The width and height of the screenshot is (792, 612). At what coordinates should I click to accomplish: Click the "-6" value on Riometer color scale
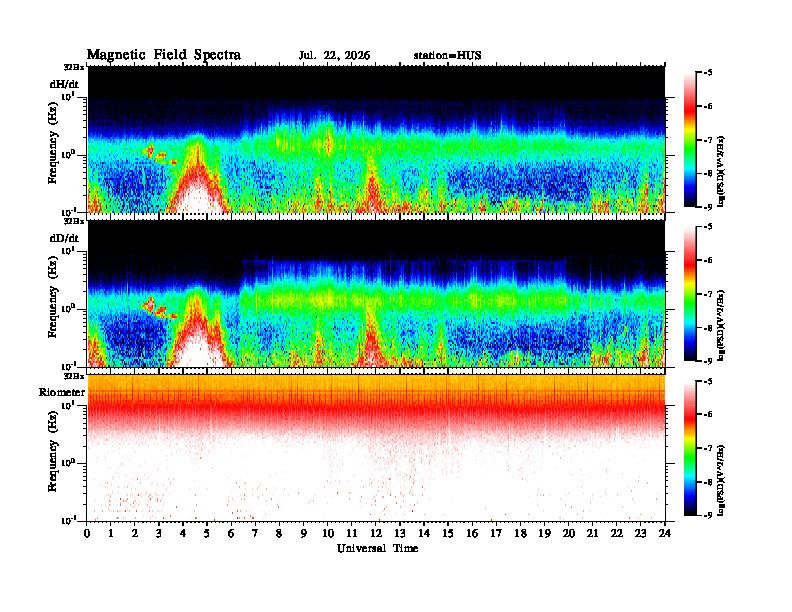pos(707,414)
